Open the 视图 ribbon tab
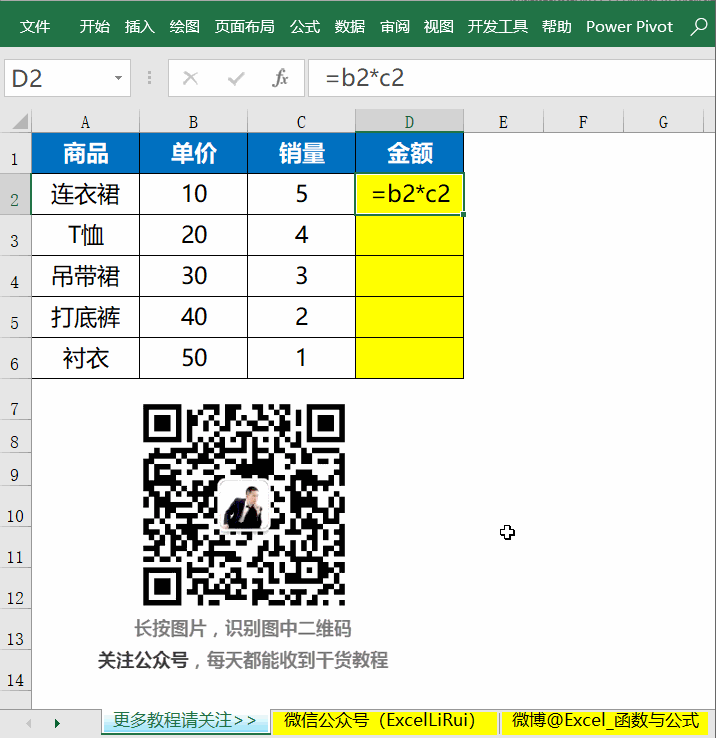The image size is (716, 738). [439, 27]
